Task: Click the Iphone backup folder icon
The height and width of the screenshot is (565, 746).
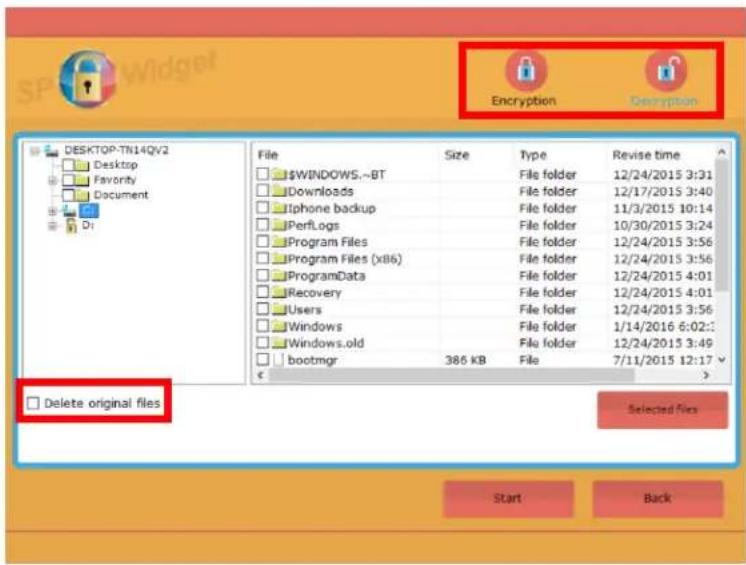Action: pyautogui.click(x=279, y=208)
